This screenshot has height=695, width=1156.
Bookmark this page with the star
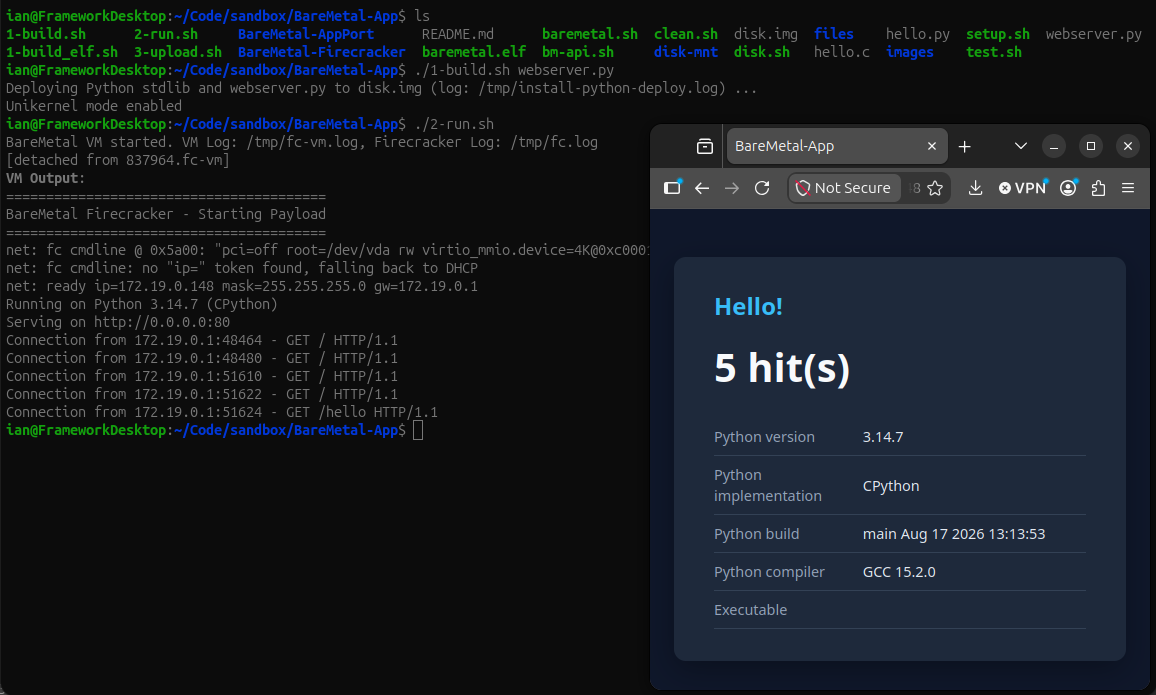tap(935, 188)
